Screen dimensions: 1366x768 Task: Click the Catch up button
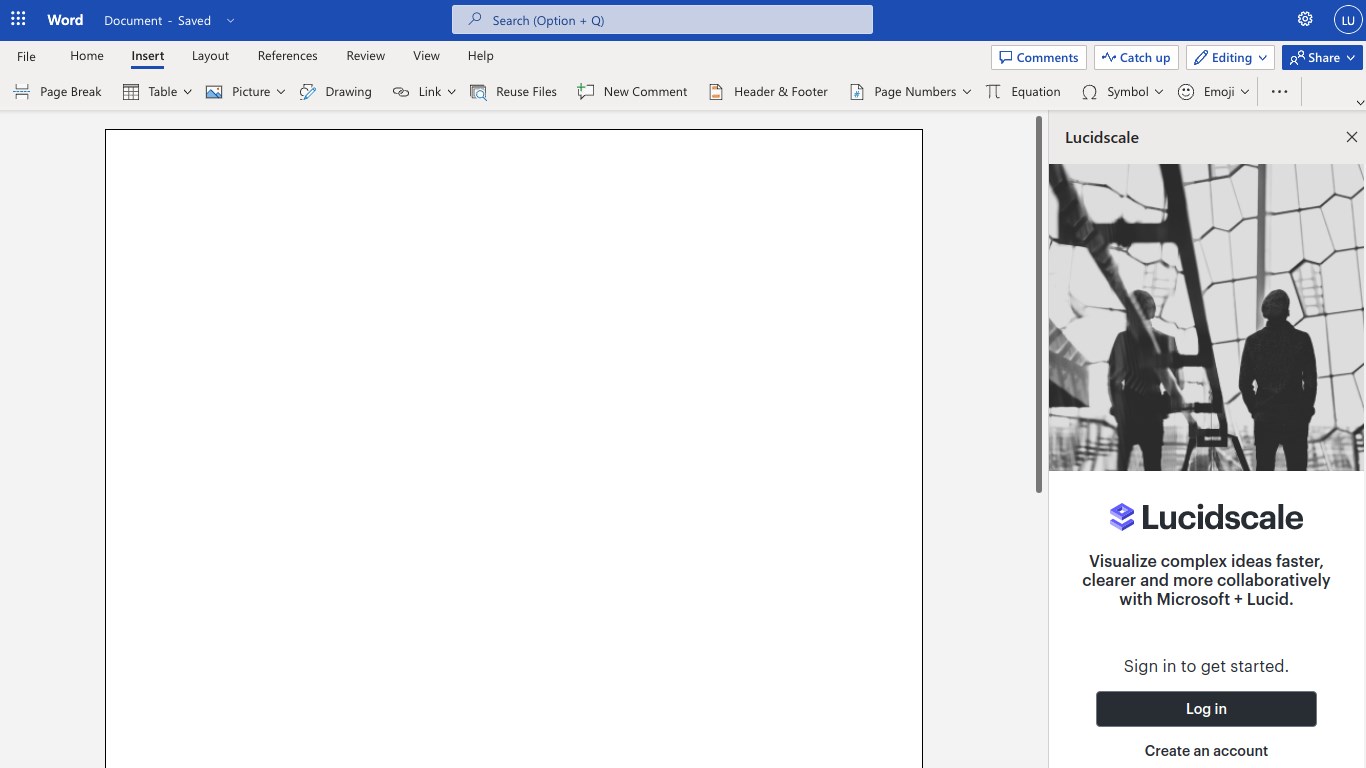[1136, 58]
